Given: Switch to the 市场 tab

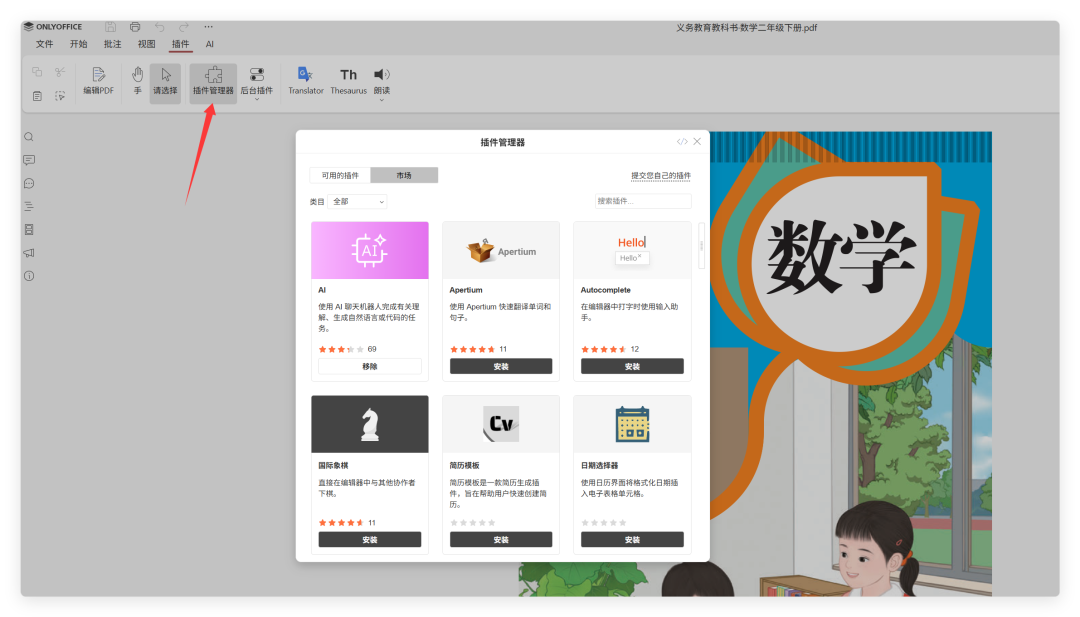Looking at the screenshot, I should (404, 176).
